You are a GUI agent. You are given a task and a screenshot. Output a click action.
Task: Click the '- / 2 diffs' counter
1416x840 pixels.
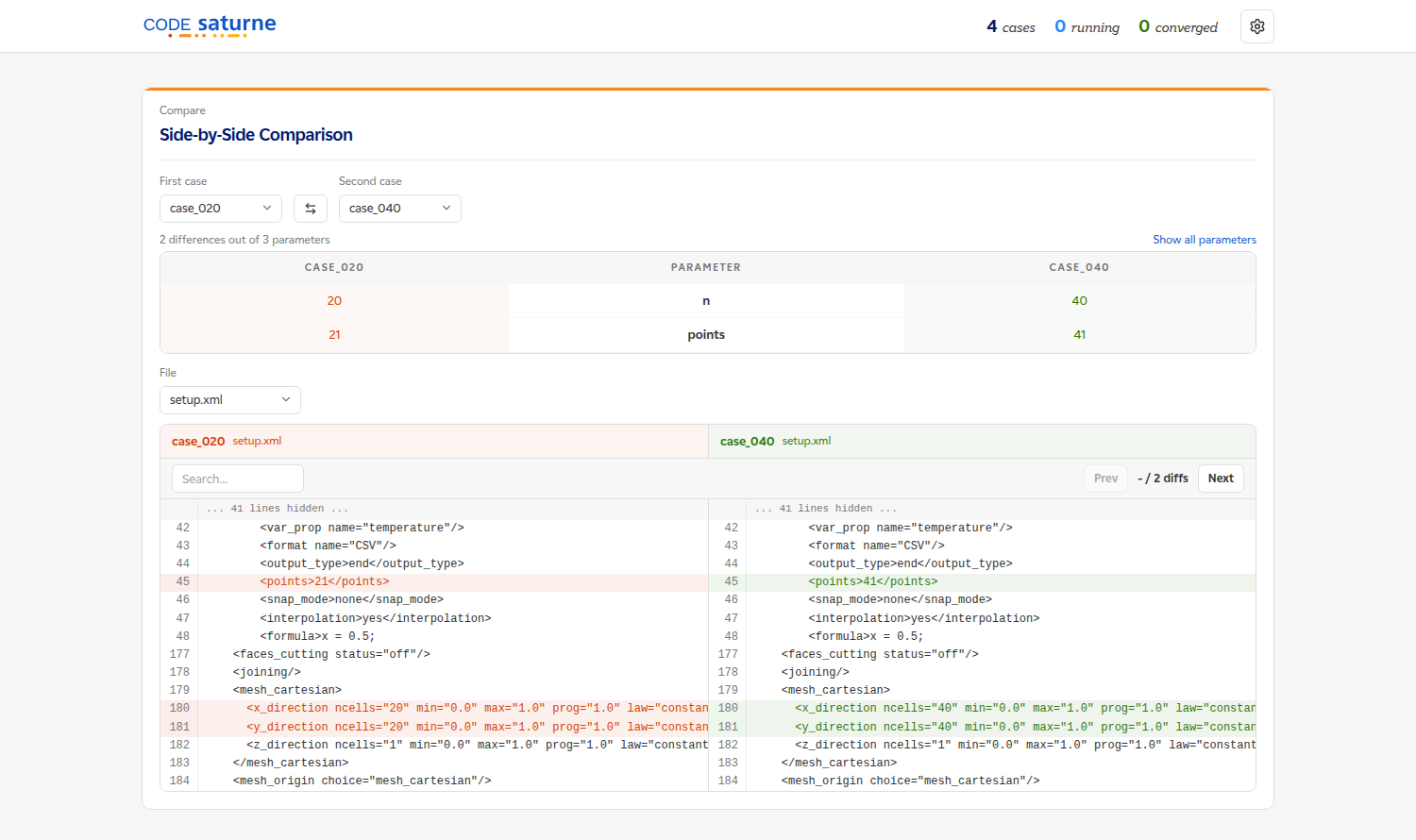(x=1163, y=479)
